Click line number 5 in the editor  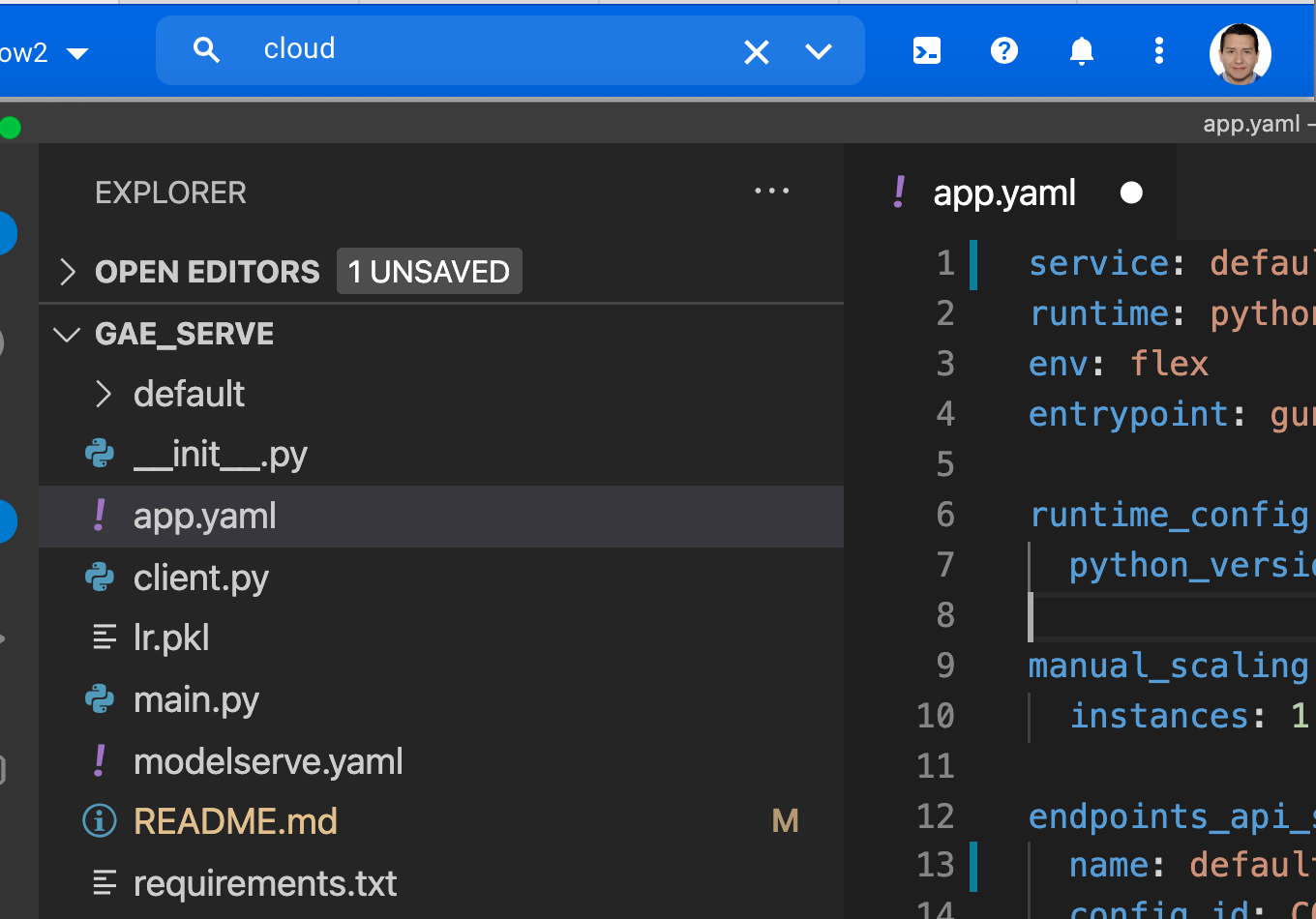tap(945, 464)
